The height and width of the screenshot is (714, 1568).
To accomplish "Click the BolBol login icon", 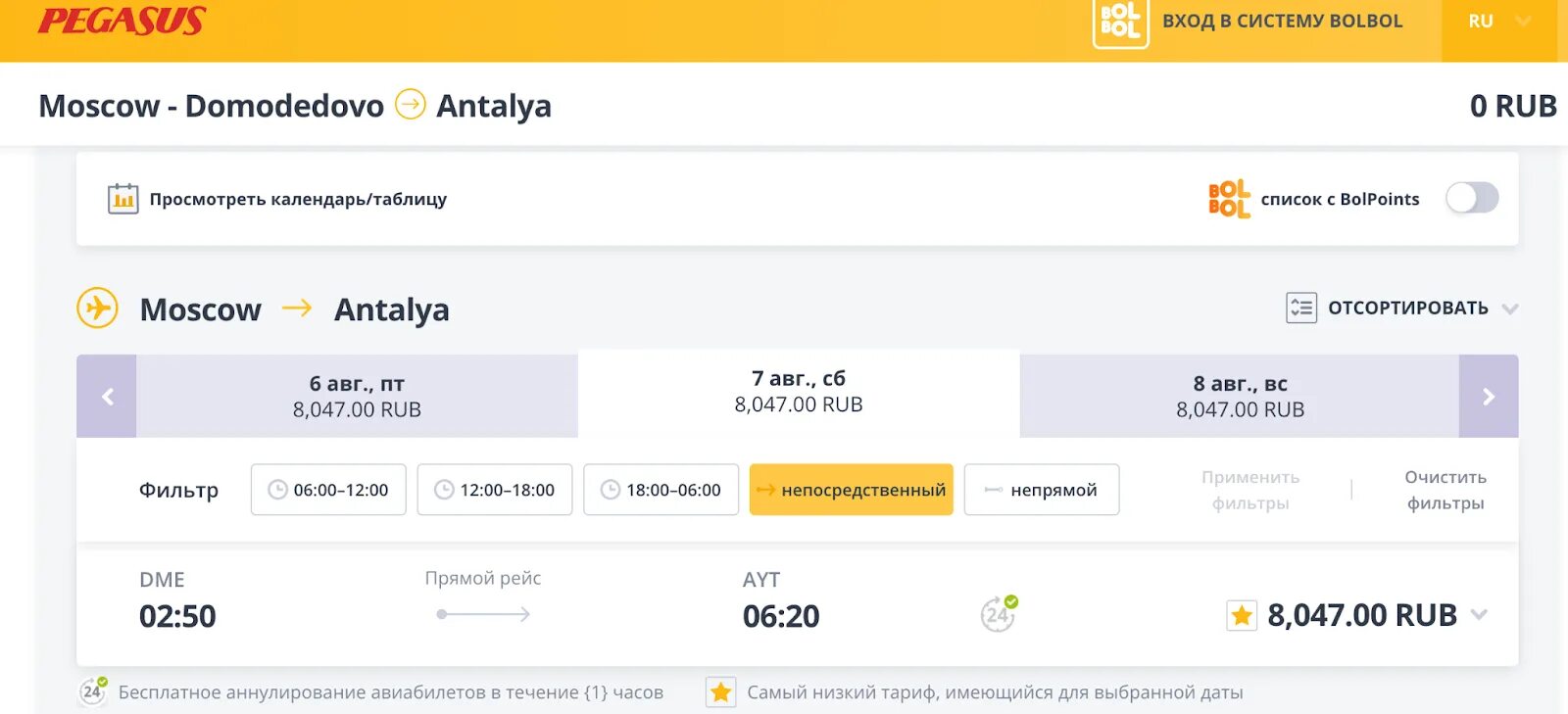I will coord(1120,22).
